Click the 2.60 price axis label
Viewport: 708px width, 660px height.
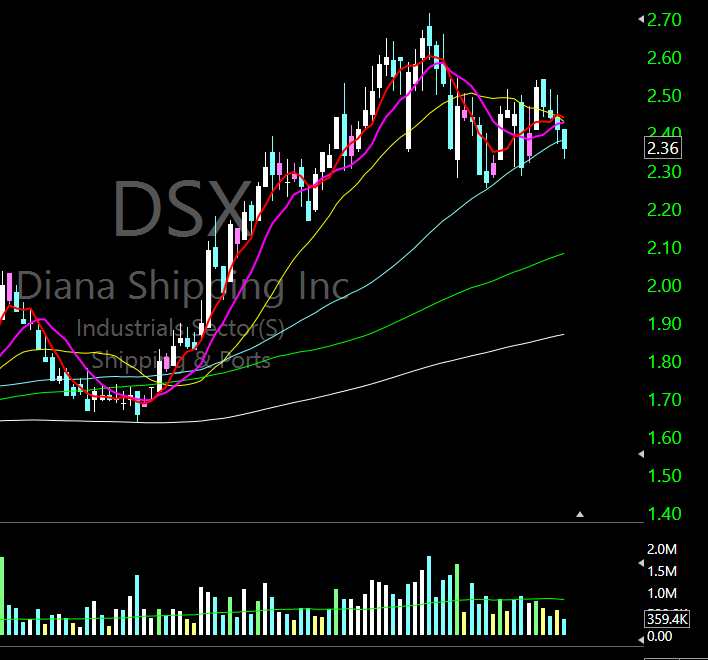coord(664,58)
